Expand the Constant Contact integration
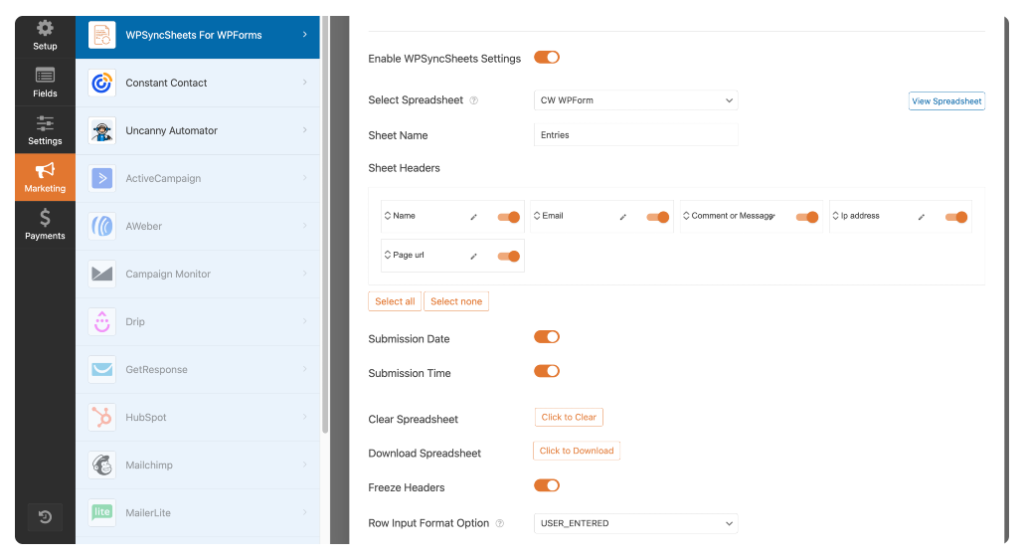The image size is (1024, 560). [x=198, y=83]
